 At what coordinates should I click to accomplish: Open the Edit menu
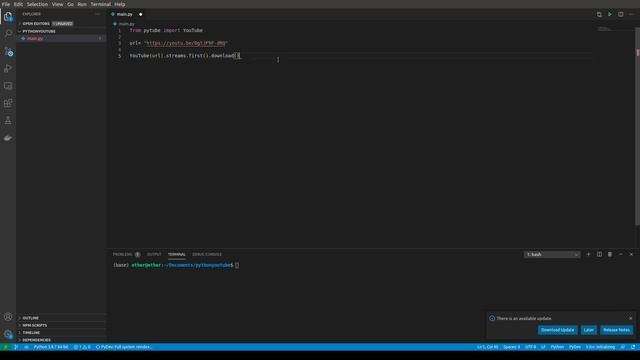coord(18,4)
